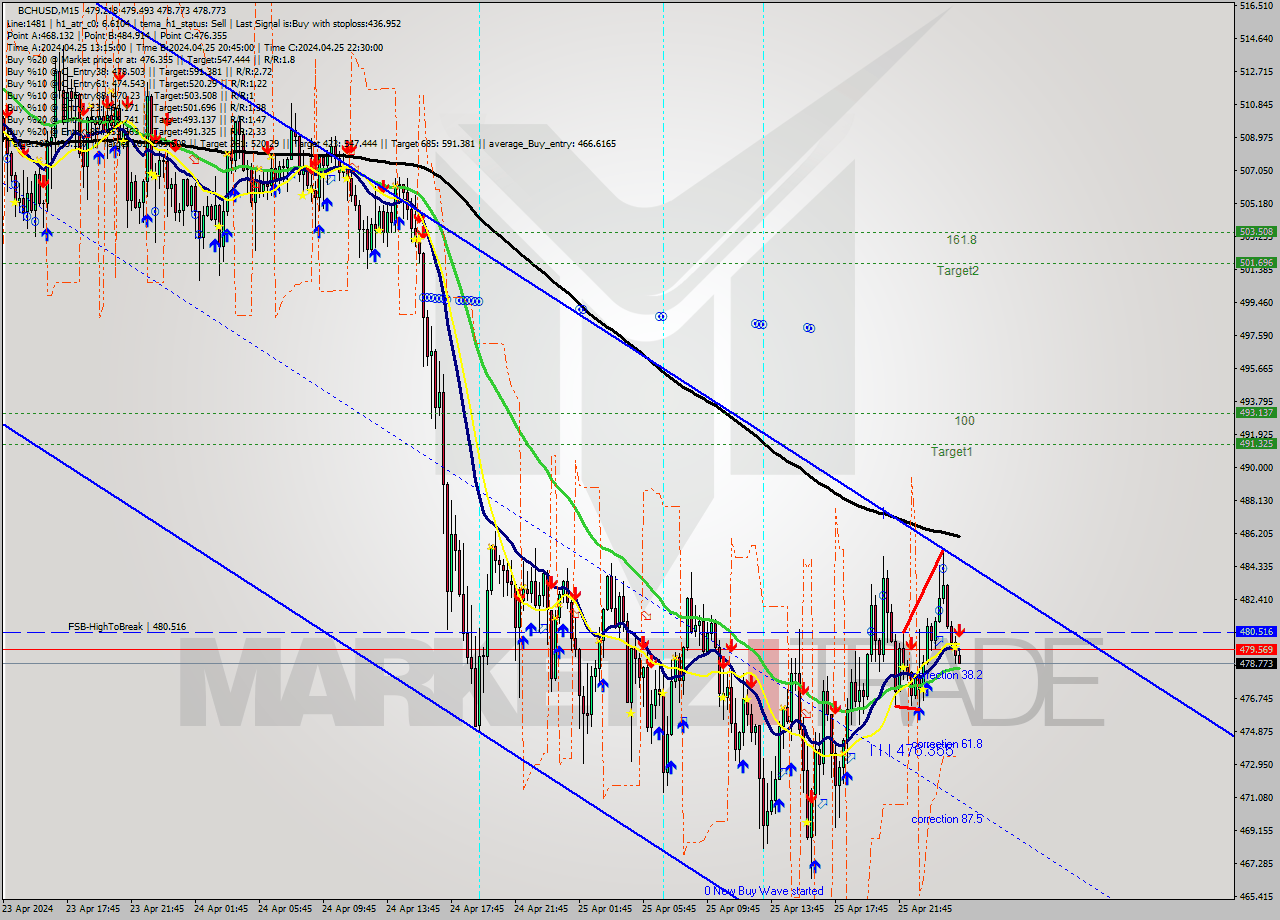The height and width of the screenshot is (920, 1280).
Task: Click the 484.335 price axis value
Action: point(1256,567)
